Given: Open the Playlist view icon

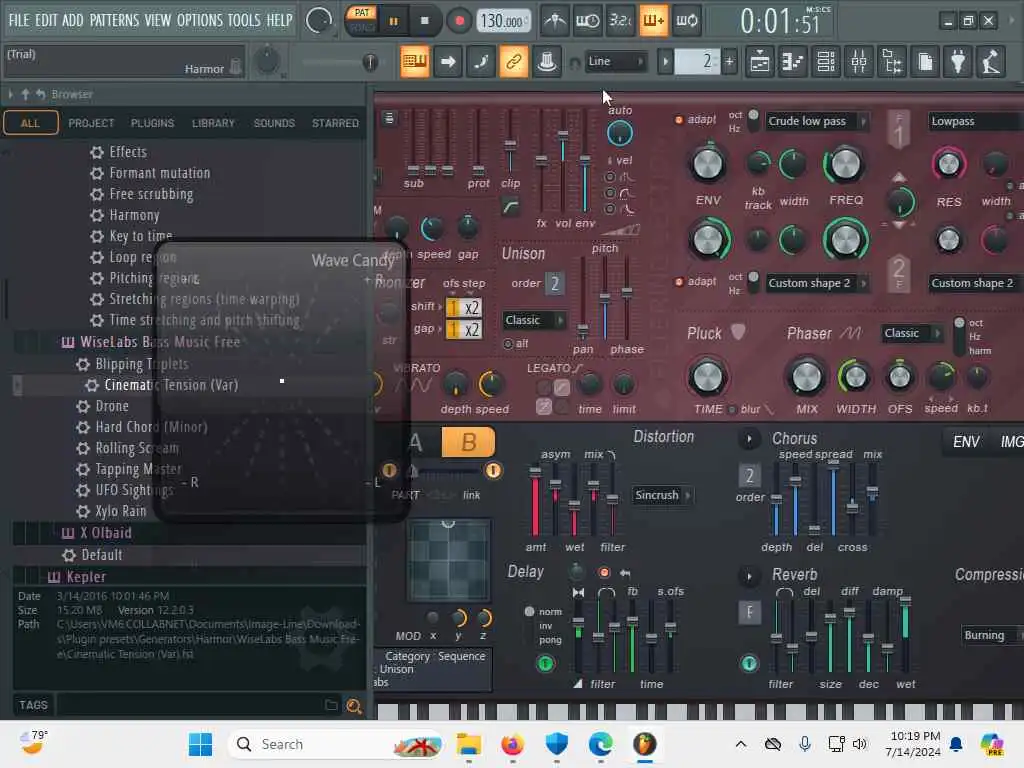Looking at the screenshot, I should 760,62.
